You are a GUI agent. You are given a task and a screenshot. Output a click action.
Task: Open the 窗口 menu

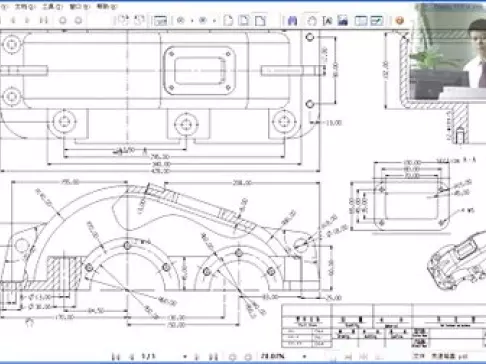point(79,6)
